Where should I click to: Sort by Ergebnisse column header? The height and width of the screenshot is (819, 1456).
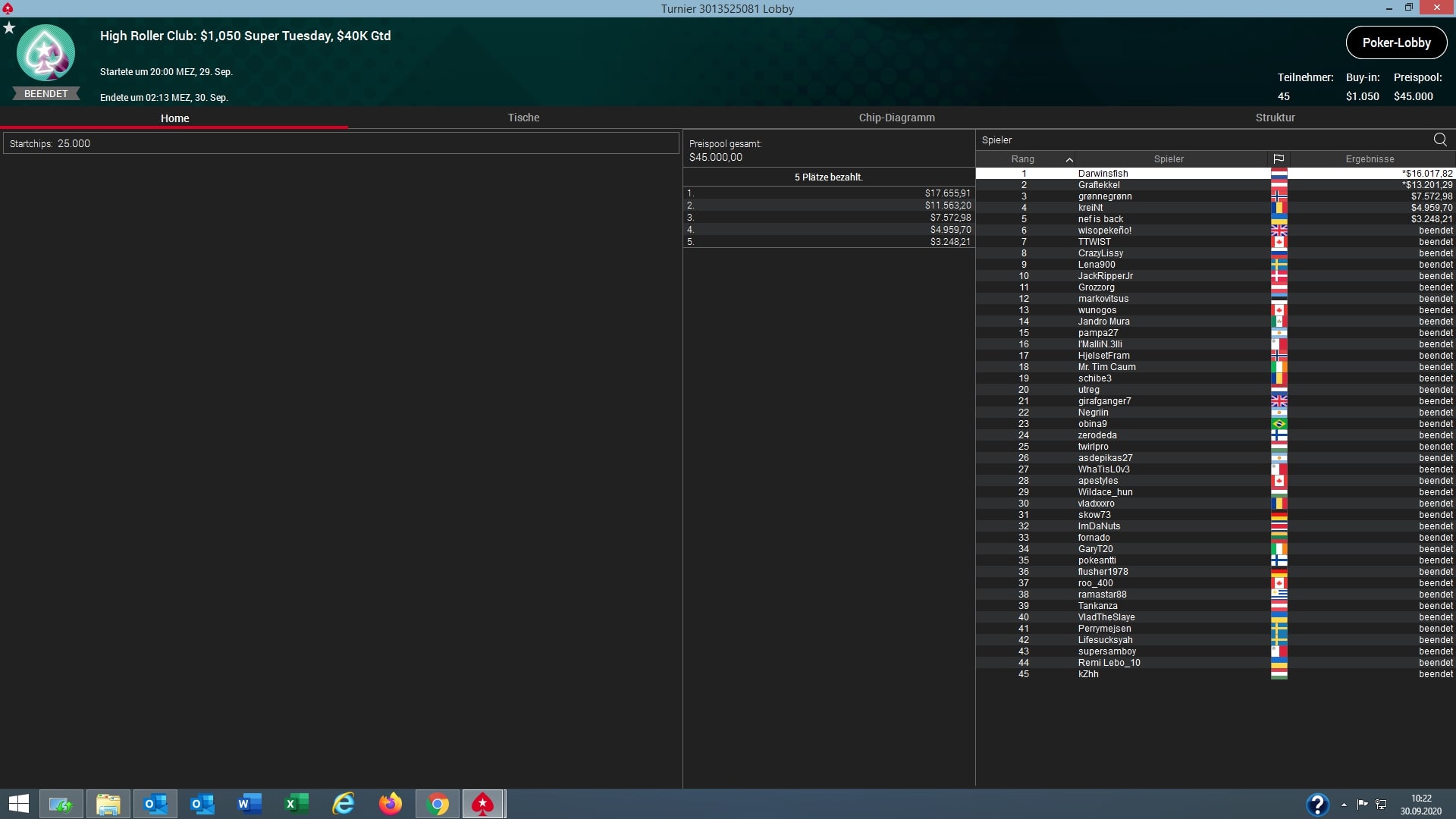coord(1370,159)
